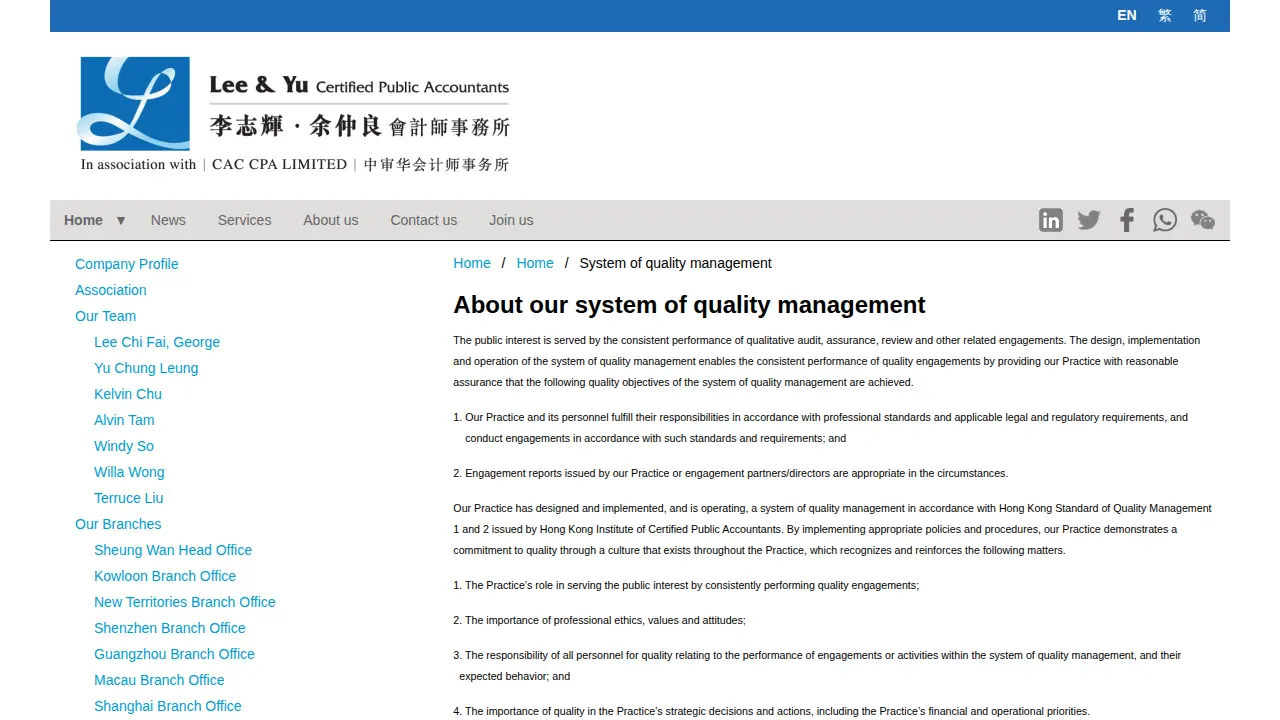Image resolution: width=1280 pixels, height=720 pixels.
Task: Expand the Home menu dropdown arrow
Action: tap(121, 220)
